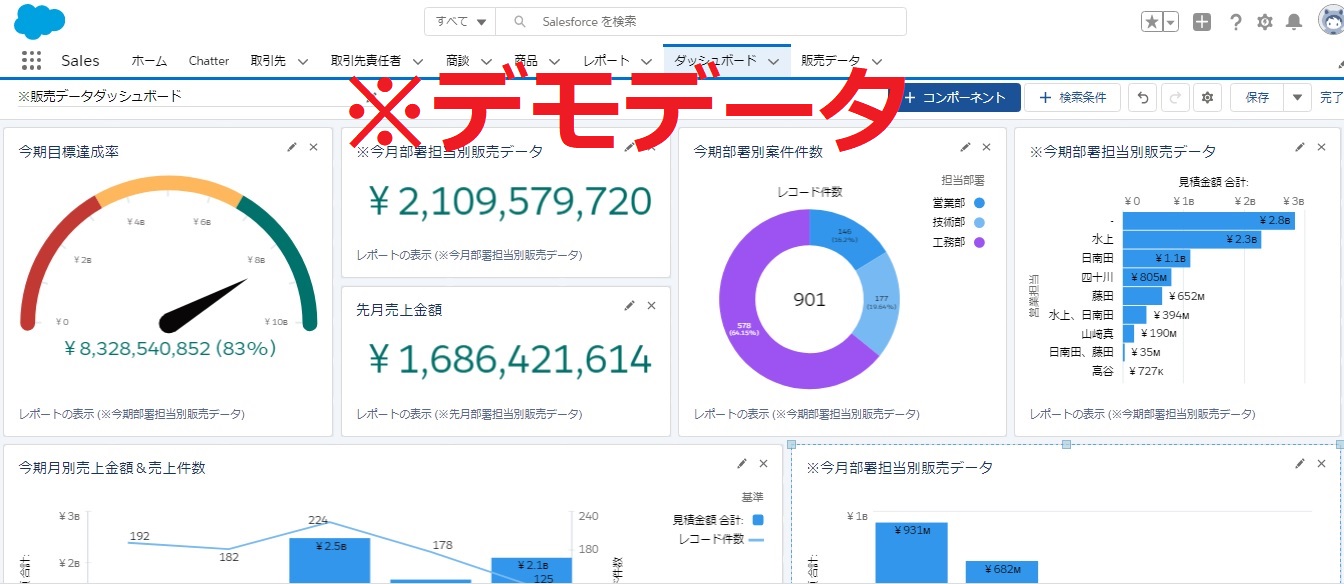Screen dimensions: 1344x584
Task: Open dashboard properties gear icon
Action: 1208,97
